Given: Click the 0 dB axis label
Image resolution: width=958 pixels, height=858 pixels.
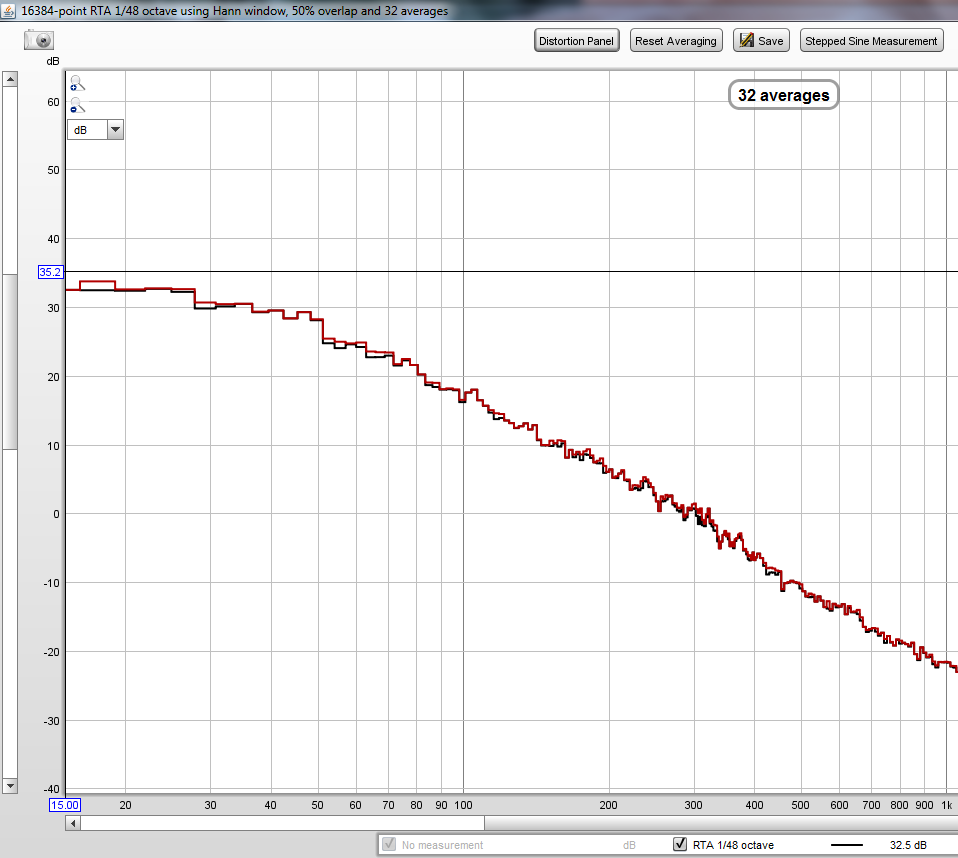Looking at the screenshot, I should 56,514.
